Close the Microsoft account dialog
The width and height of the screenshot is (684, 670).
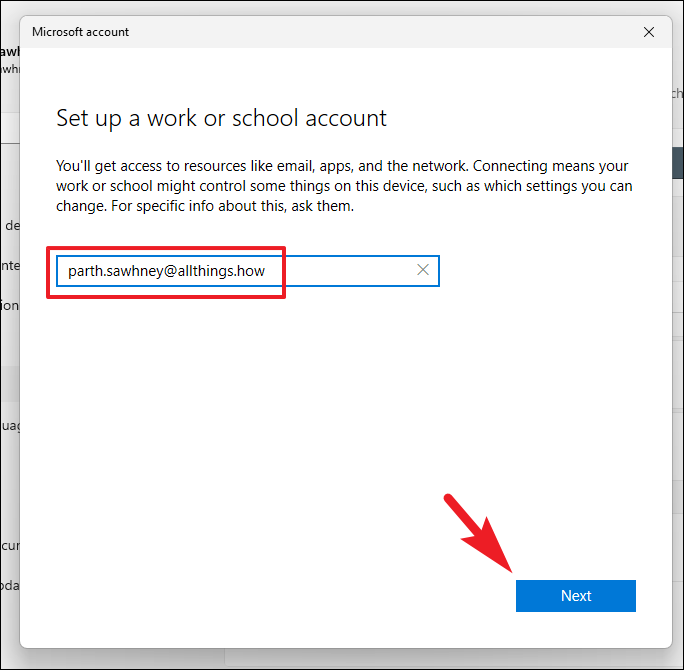(x=649, y=32)
